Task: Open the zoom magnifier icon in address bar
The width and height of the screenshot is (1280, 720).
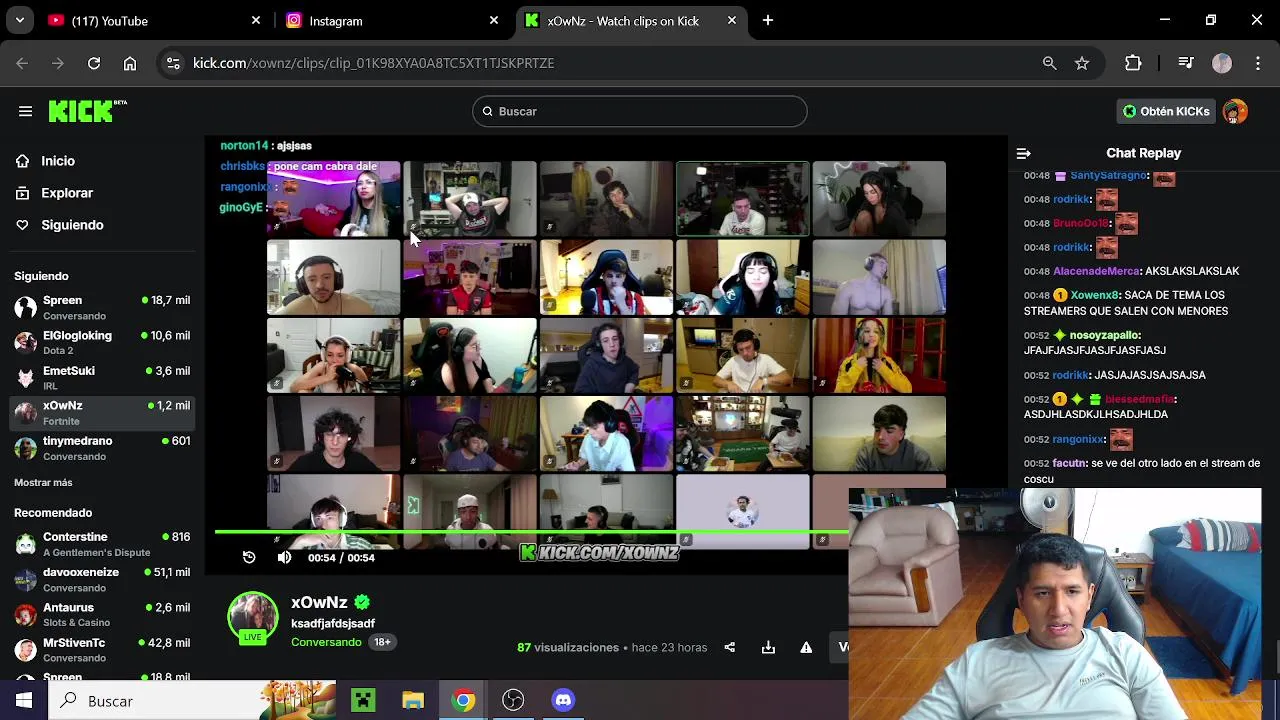Action: point(1049,63)
